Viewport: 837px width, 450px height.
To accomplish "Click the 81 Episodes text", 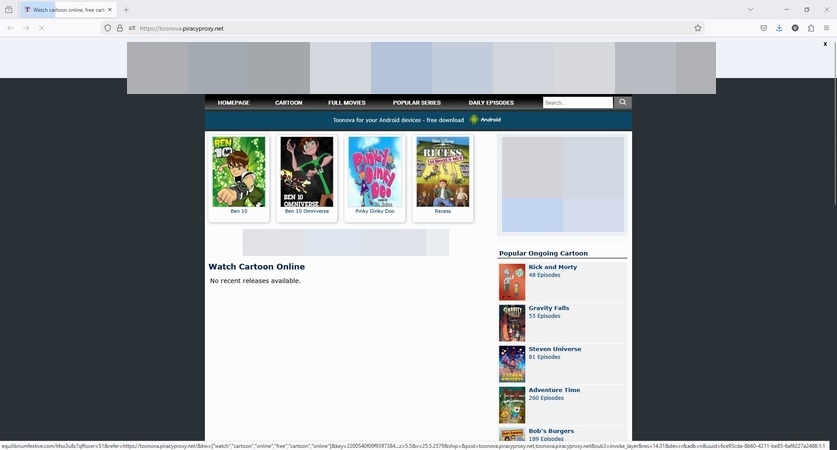I will tap(544, 357).
